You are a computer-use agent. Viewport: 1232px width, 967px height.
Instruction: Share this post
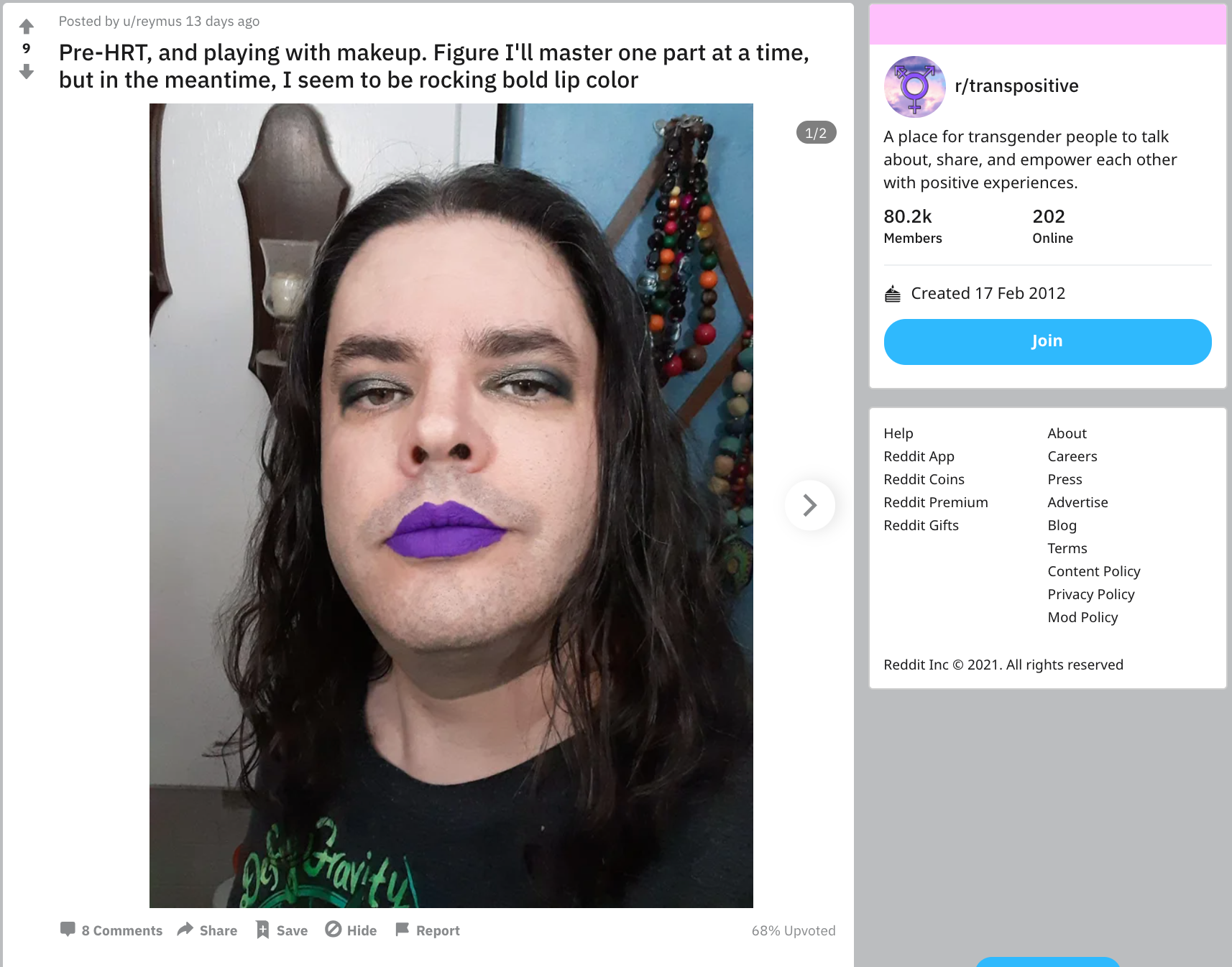pos(207,930)
